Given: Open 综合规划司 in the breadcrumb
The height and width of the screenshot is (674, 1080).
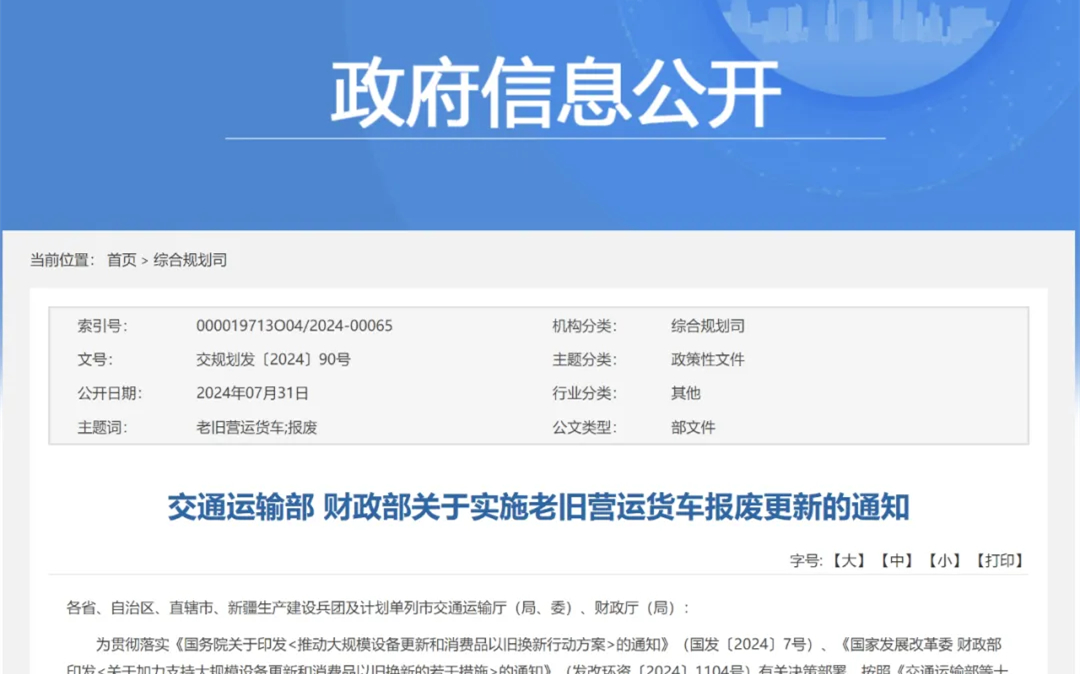Looking at the screenshot, I should pos(190,260).
